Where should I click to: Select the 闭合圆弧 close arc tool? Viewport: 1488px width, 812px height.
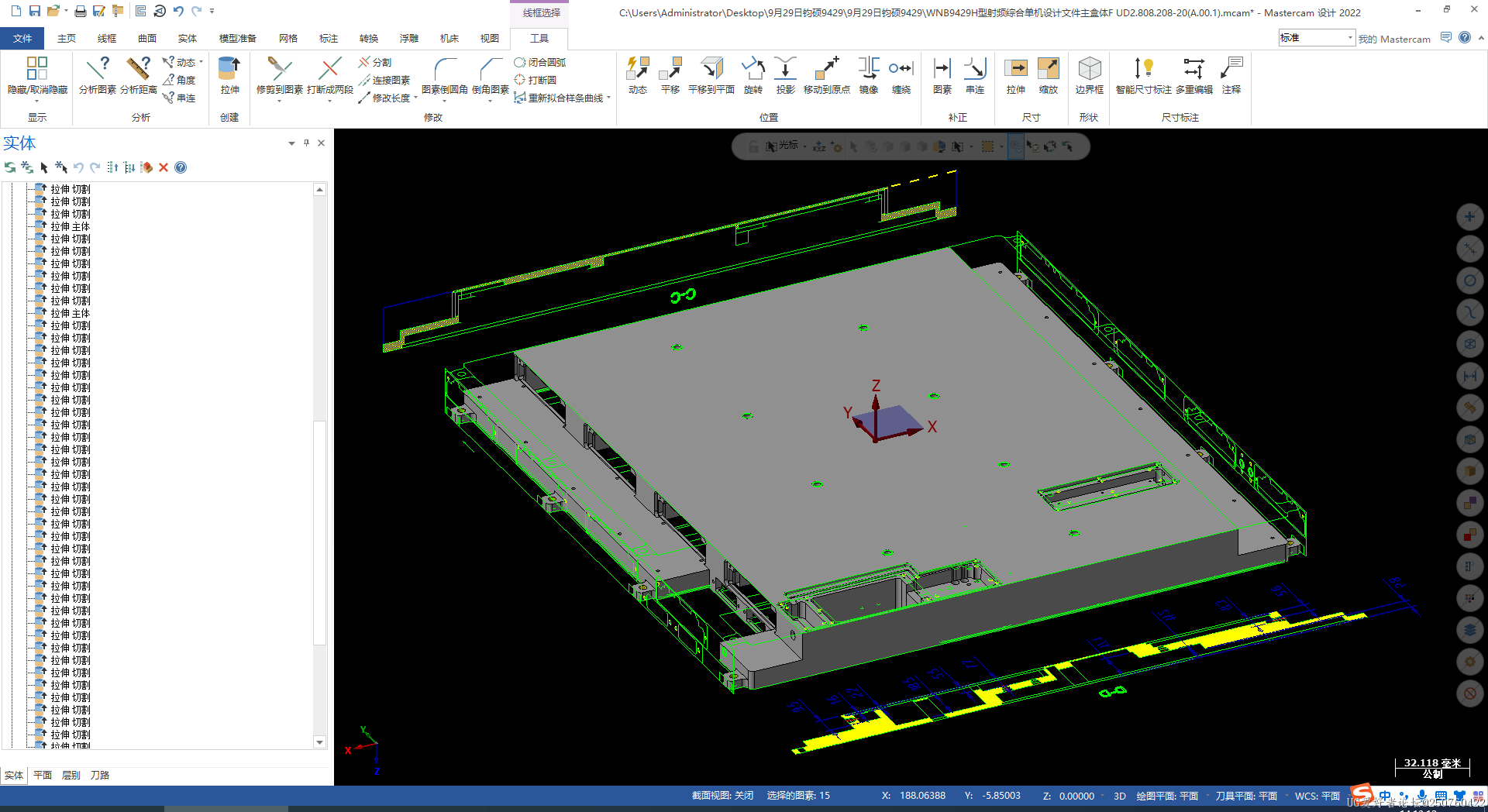click(540, 62)
